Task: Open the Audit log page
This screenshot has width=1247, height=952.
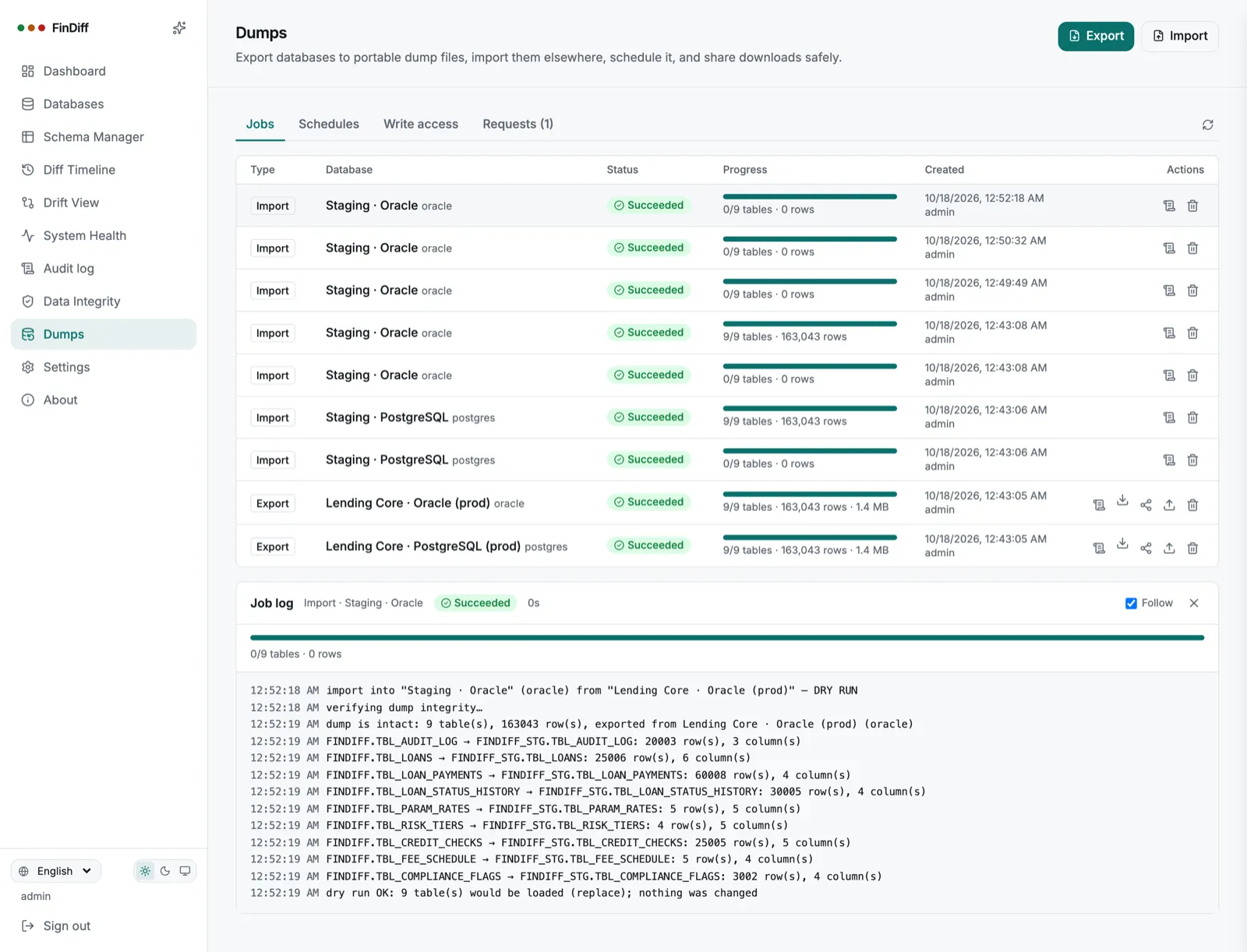Action: pyautogui.click(x=104, y=268)
